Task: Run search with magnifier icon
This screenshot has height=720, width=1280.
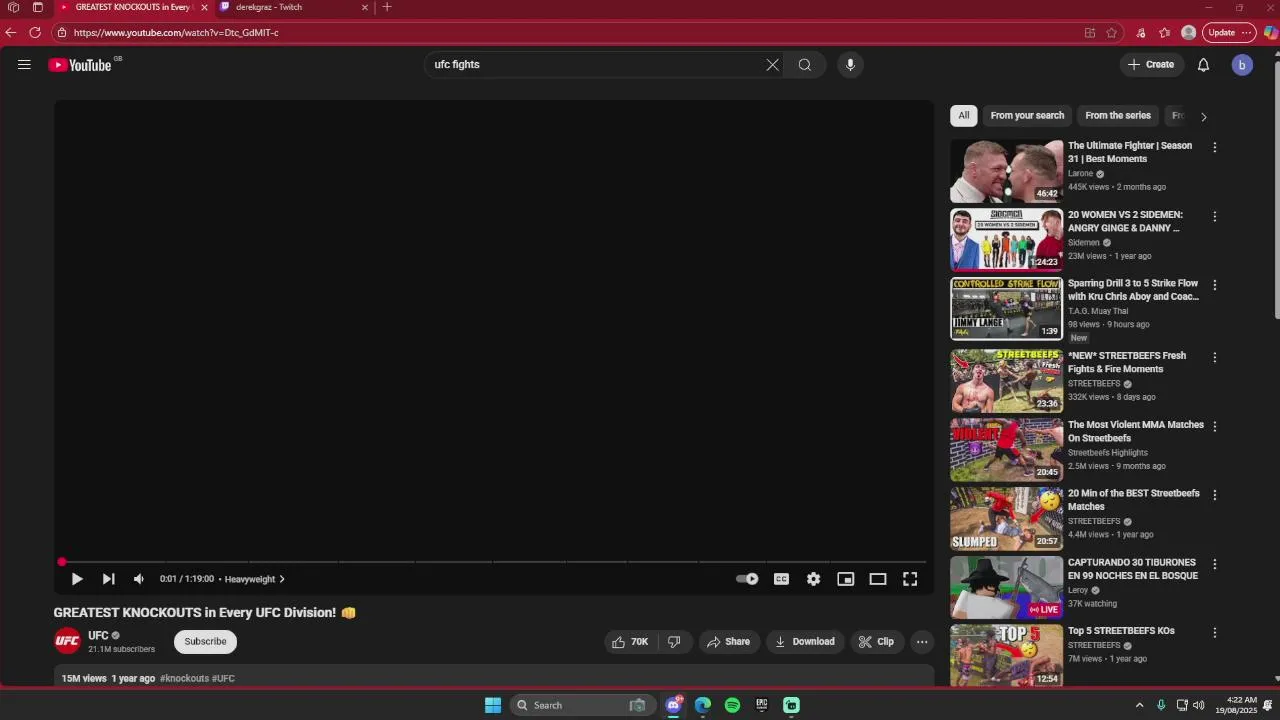Action: point(805,65)
